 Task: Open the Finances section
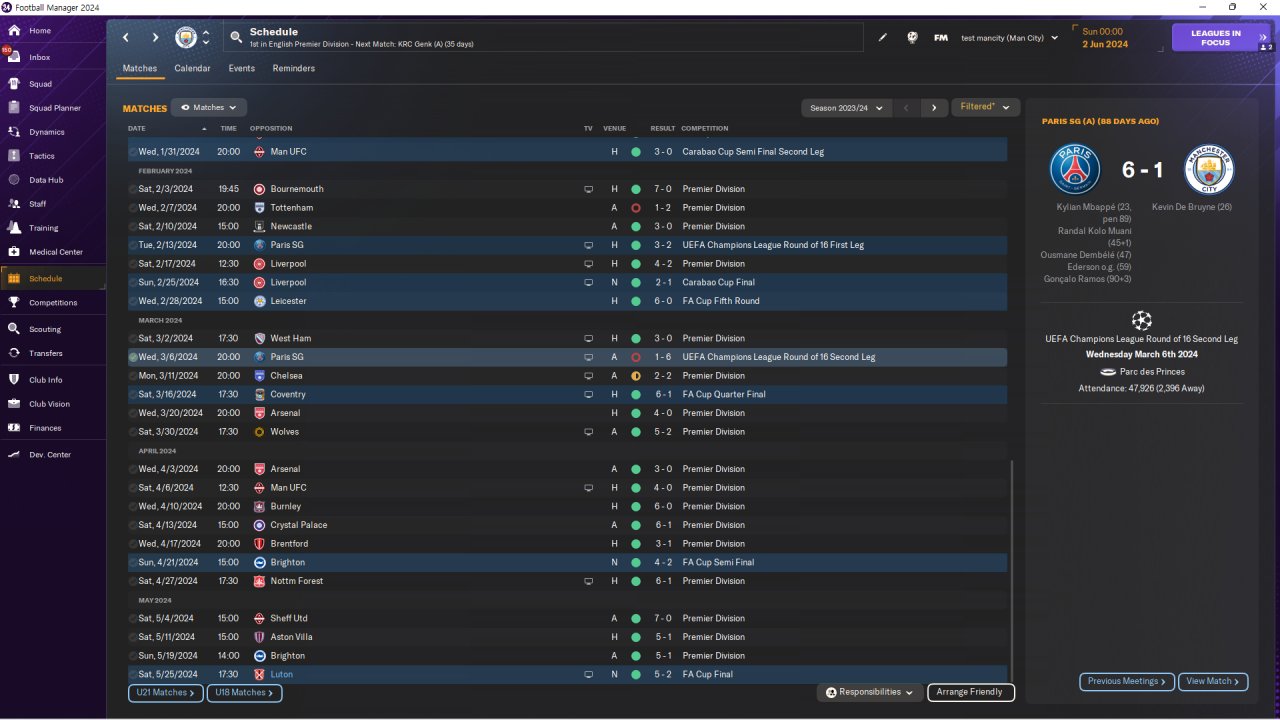pos(45,428)
